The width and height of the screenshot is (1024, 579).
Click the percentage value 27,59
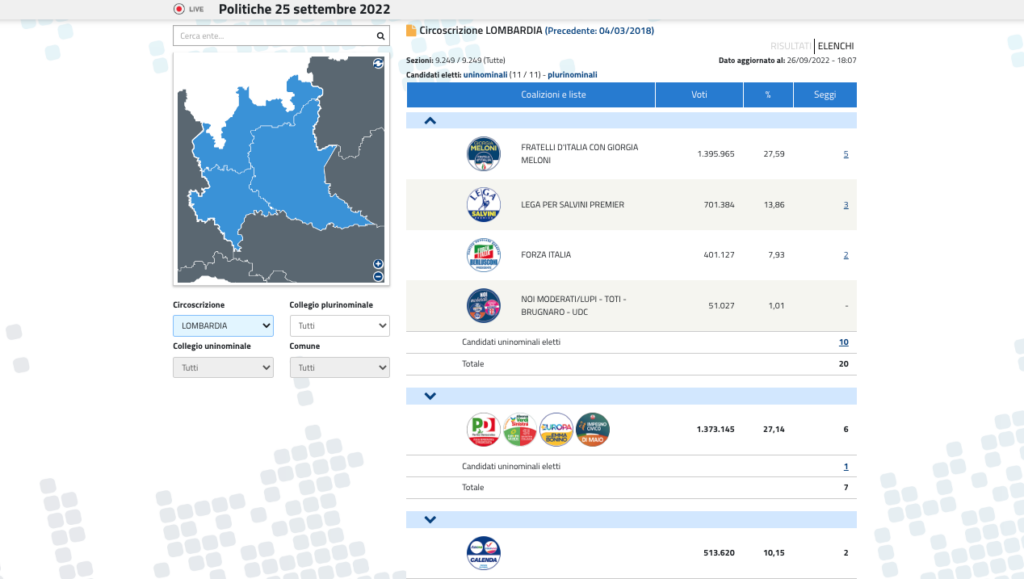pos(774,154)
